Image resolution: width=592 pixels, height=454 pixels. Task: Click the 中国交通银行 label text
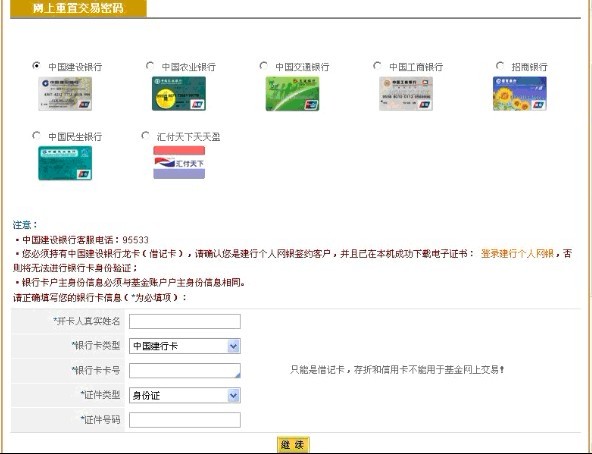click(302, 67)
